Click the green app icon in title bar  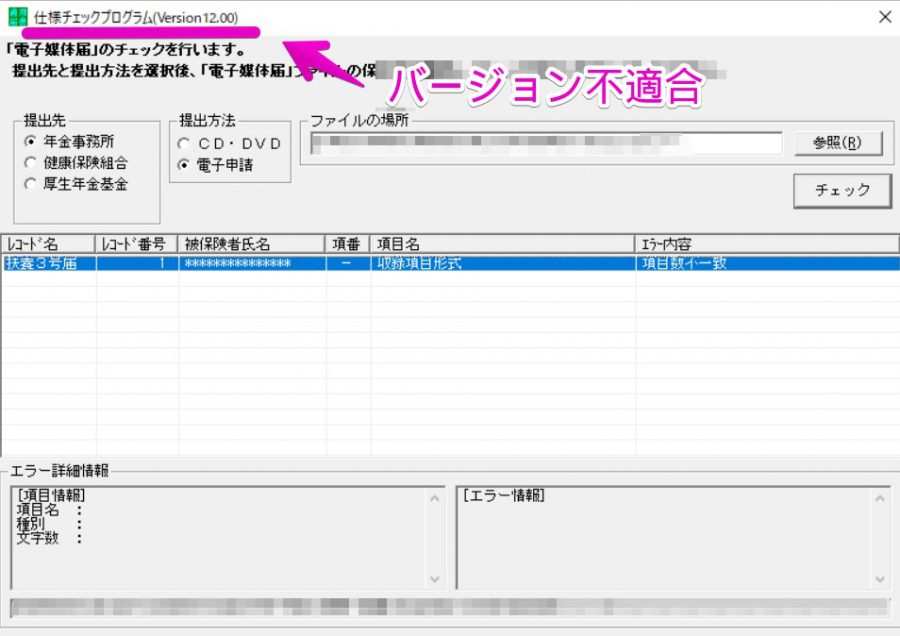(17, 17)
